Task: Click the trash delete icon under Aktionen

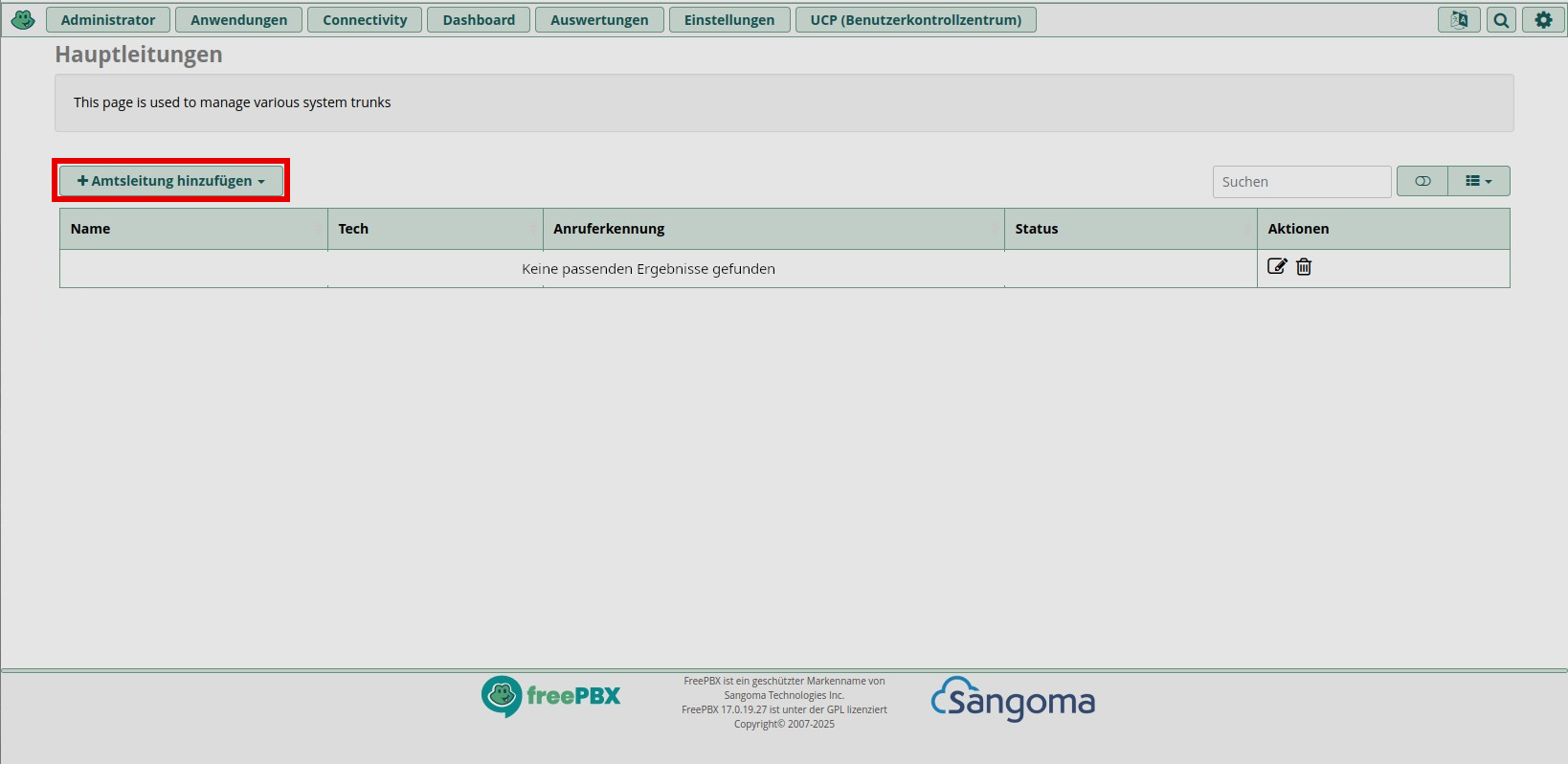Action: coord(1304,266)
